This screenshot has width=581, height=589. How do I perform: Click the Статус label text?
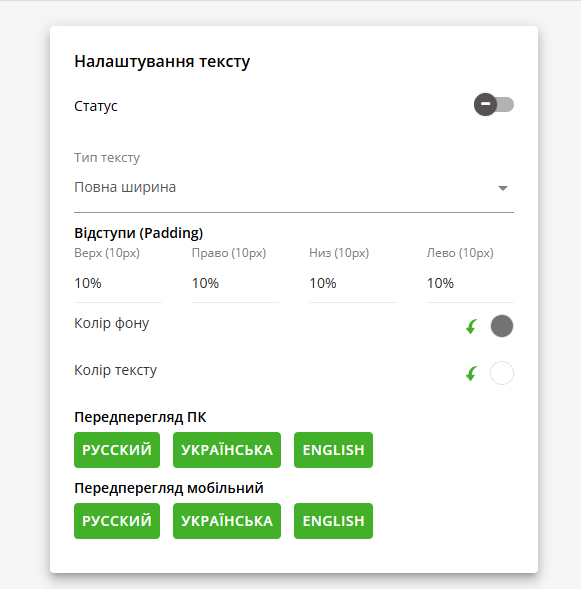pyautogui.click(x=96, y=106)
